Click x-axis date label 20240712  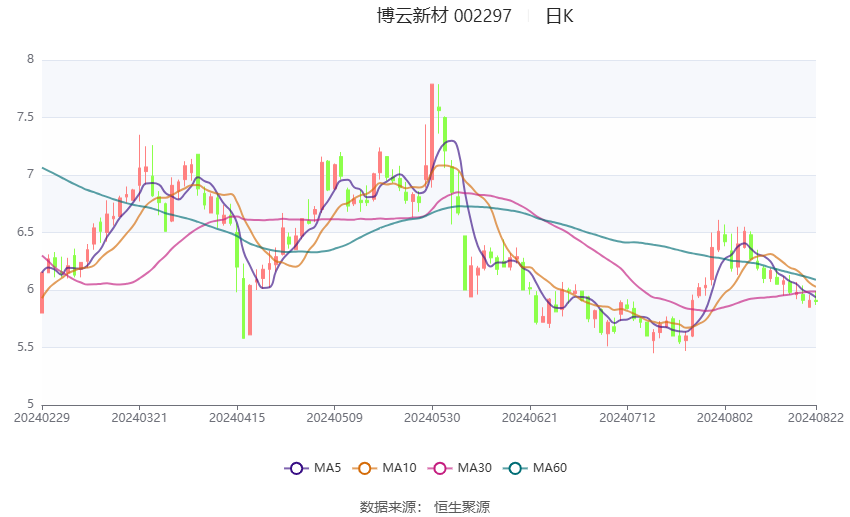click(627, 418)
